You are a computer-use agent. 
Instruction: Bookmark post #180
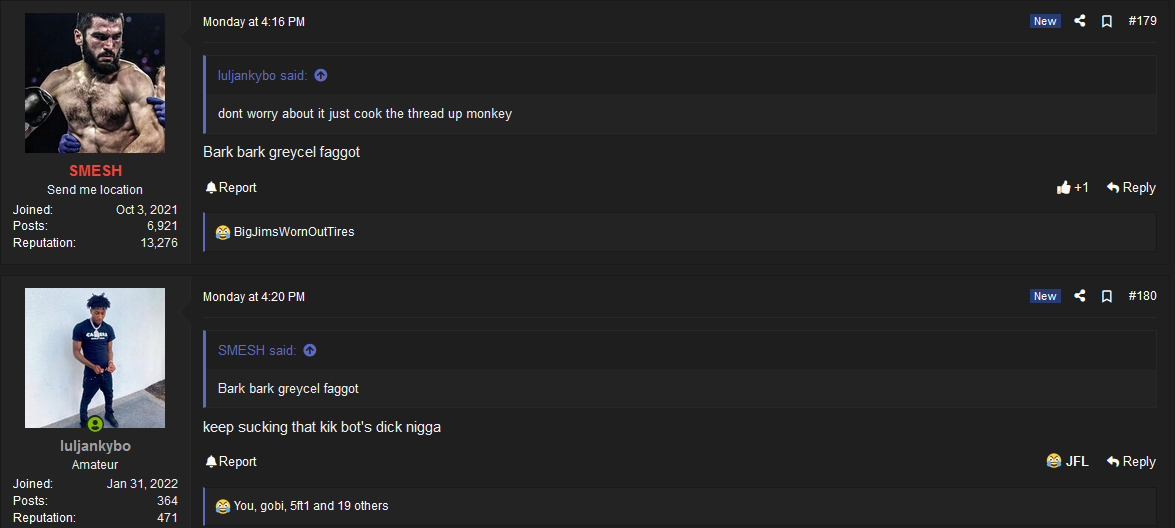[x=1107, y=297]
